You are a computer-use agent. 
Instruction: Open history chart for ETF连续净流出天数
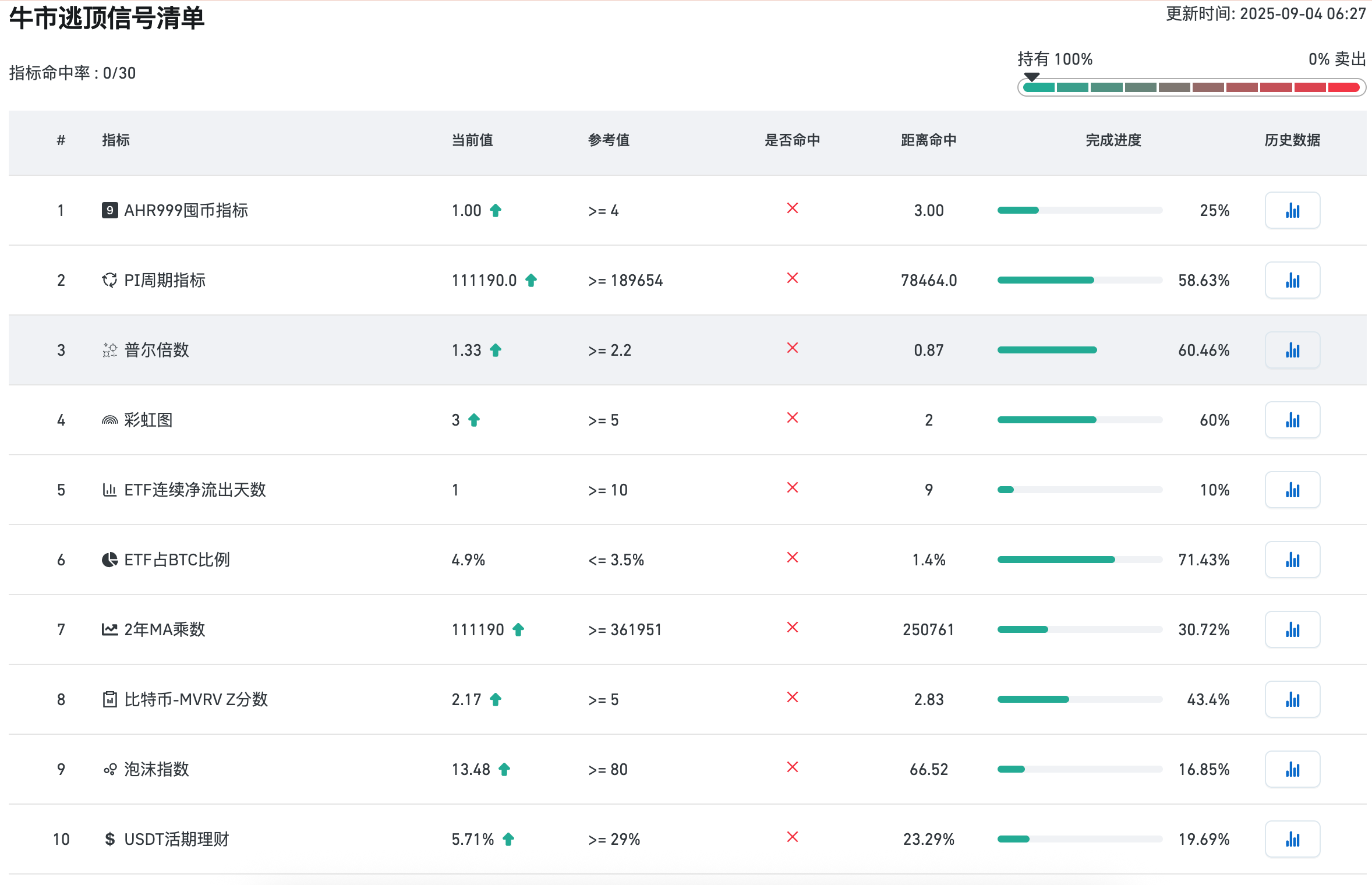[x=1292, y=490]
